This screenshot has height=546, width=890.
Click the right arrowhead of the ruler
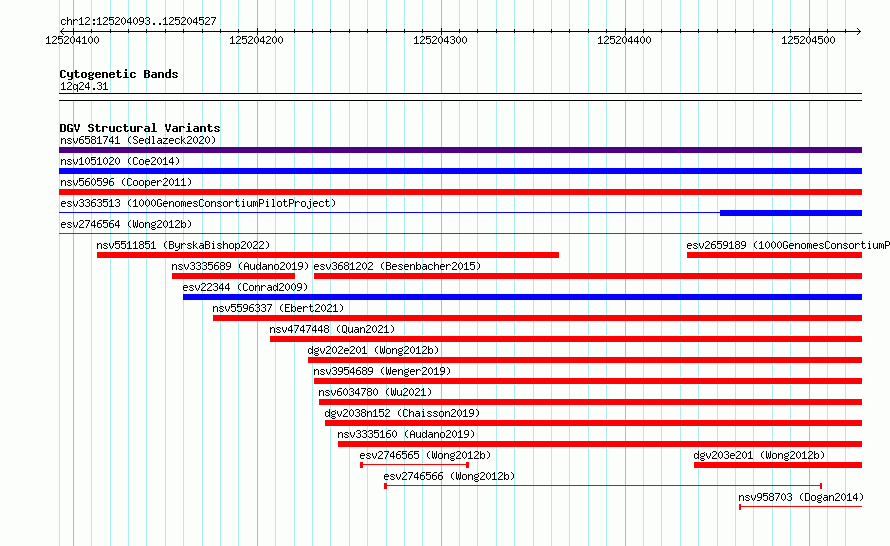[x=859, y=31]
